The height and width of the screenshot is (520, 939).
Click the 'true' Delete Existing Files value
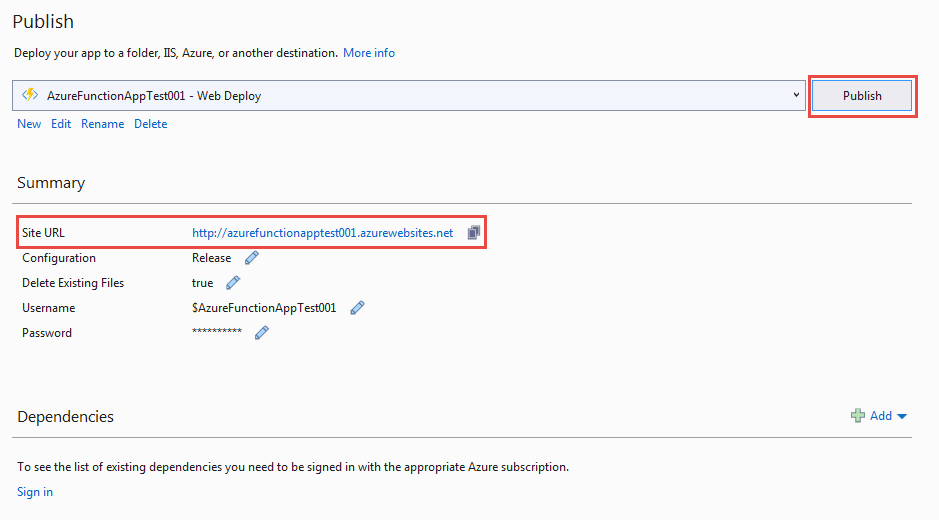202,283
